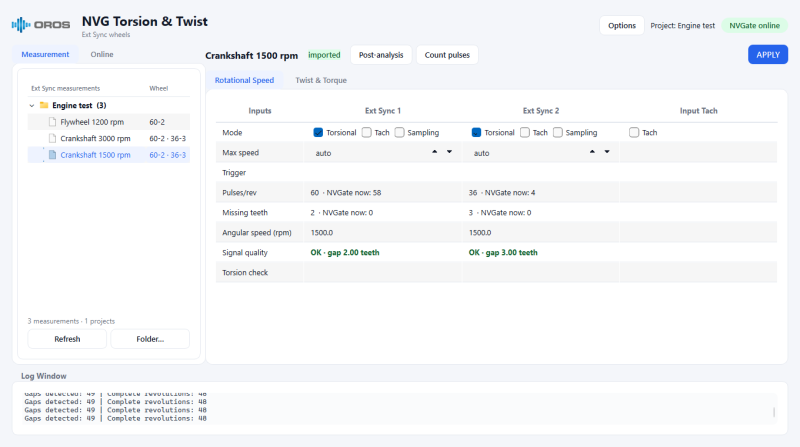The height and width of the screenshot is (447, 800).
Task: Click 'OK · gap 3.00 teeth' status
Action: tap(503, 252)
